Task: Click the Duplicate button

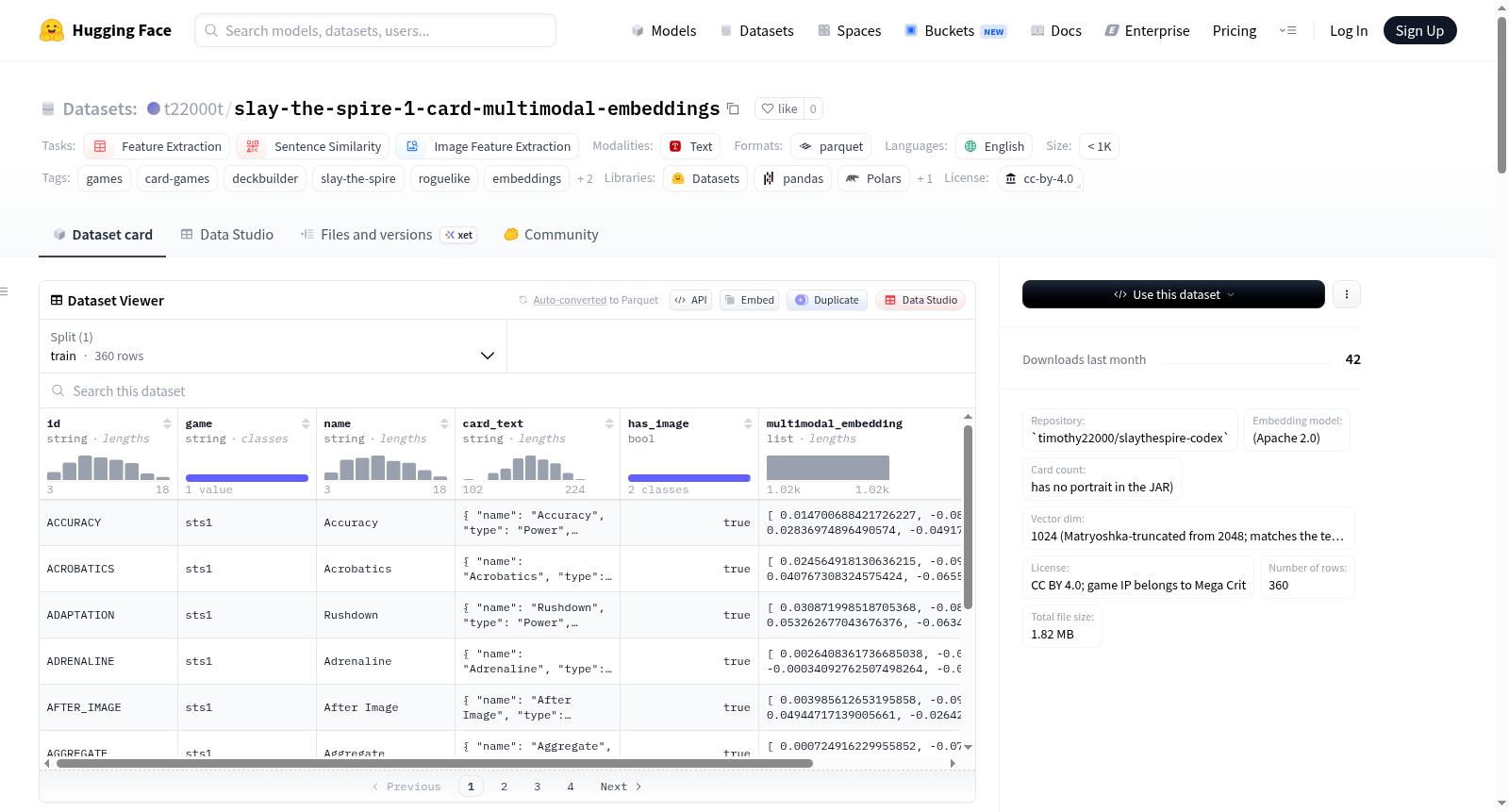Action: (827, 300)
